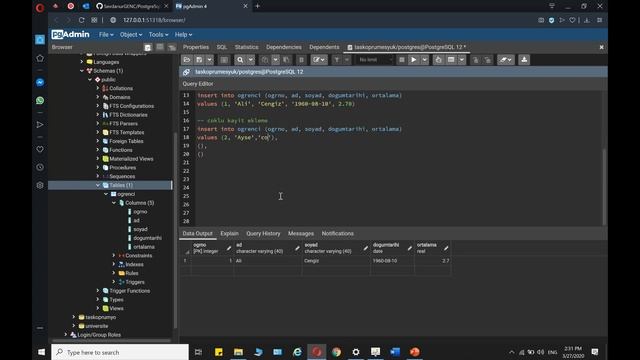Open the Notifications tab
This screenshot has height=360, width=640.
(338, 233)
